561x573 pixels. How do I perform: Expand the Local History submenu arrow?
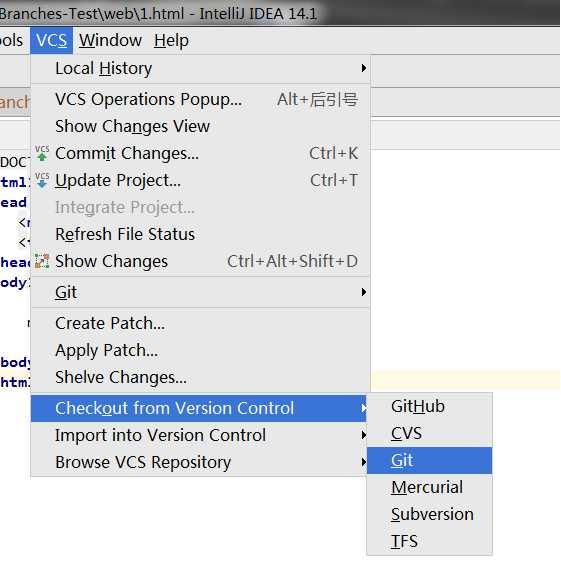[363, 68]
